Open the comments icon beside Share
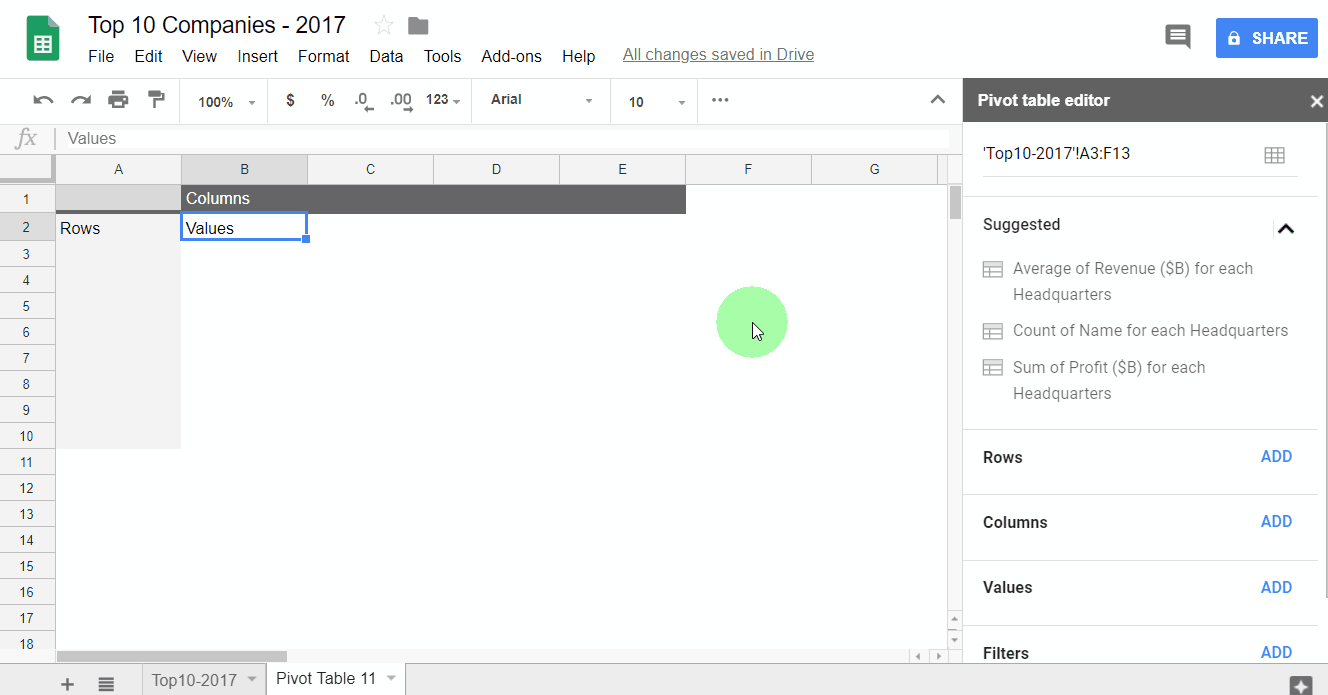This screenshot has width=1328, height=695. [1178, 38]
